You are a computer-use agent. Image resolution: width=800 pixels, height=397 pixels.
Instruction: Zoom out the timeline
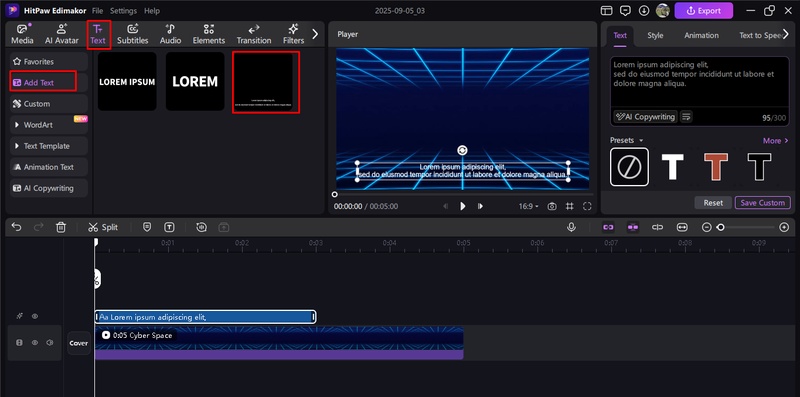tap(706, 227)
